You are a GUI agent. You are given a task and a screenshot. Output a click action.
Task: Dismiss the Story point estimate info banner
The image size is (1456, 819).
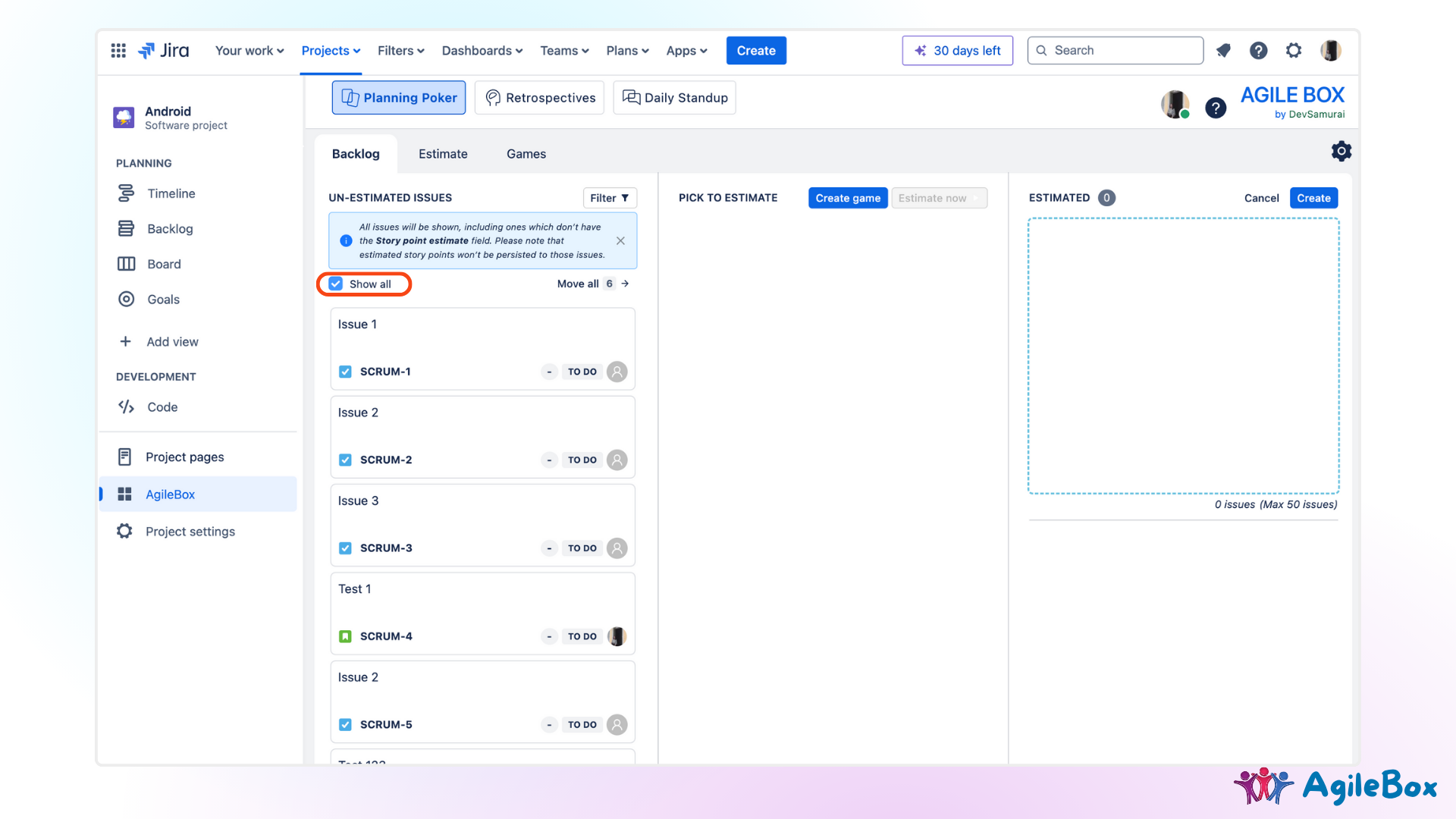pos(620,240)
